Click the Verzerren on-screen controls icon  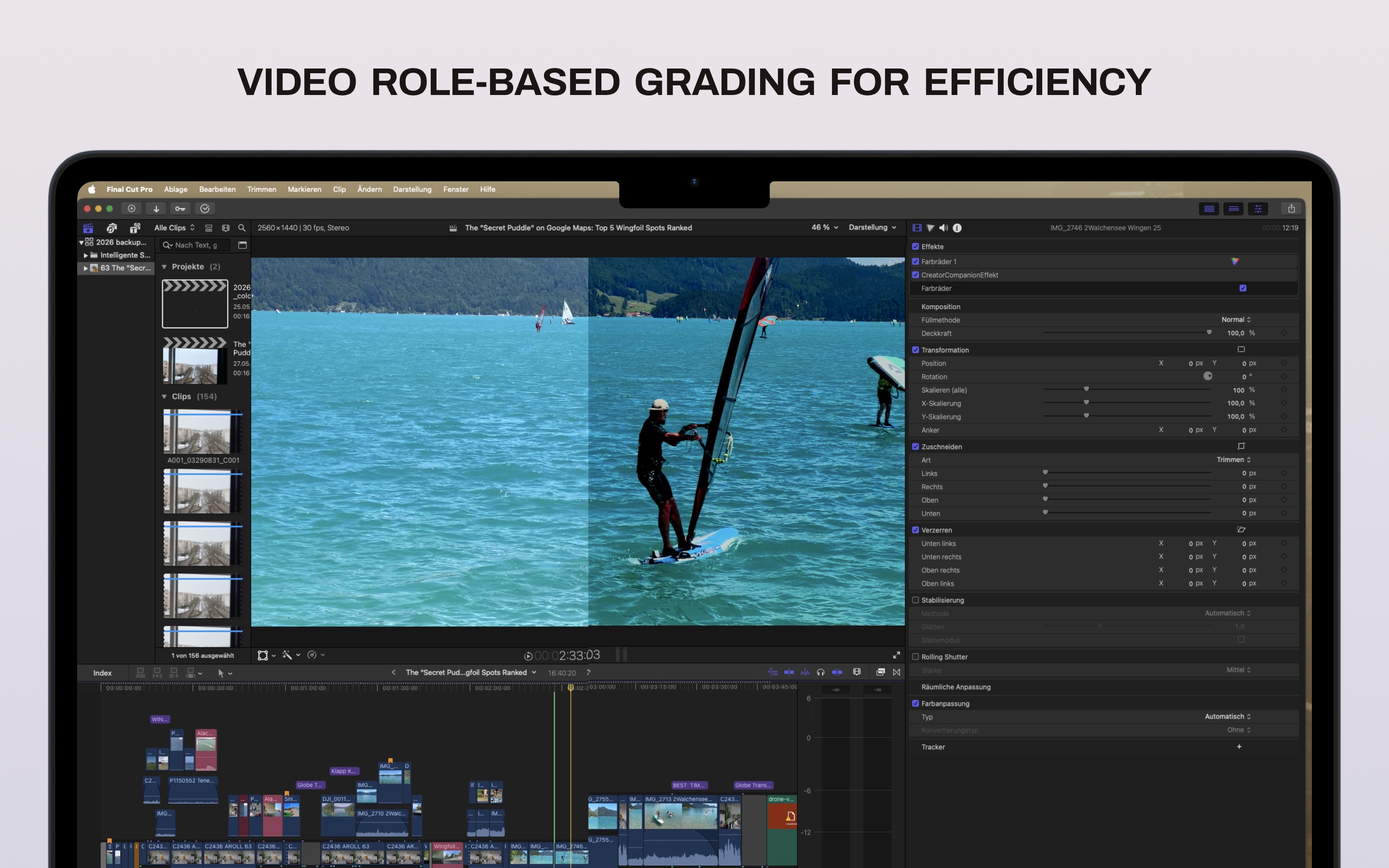[1241, 529]
